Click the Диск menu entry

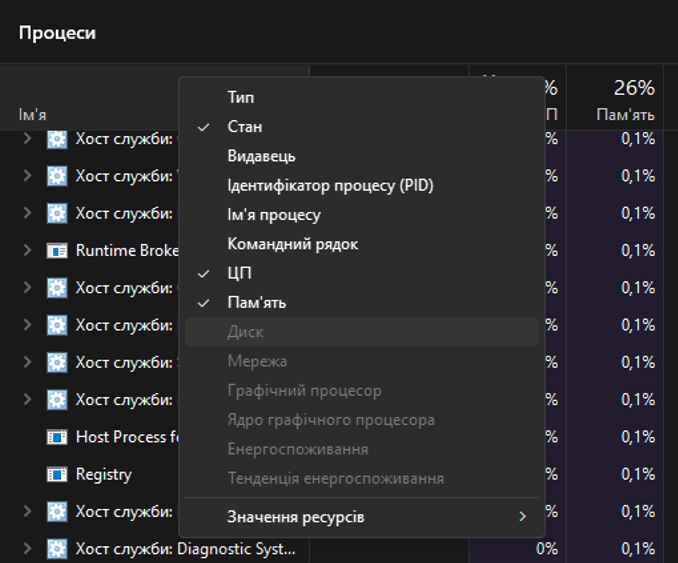(245, 331)
